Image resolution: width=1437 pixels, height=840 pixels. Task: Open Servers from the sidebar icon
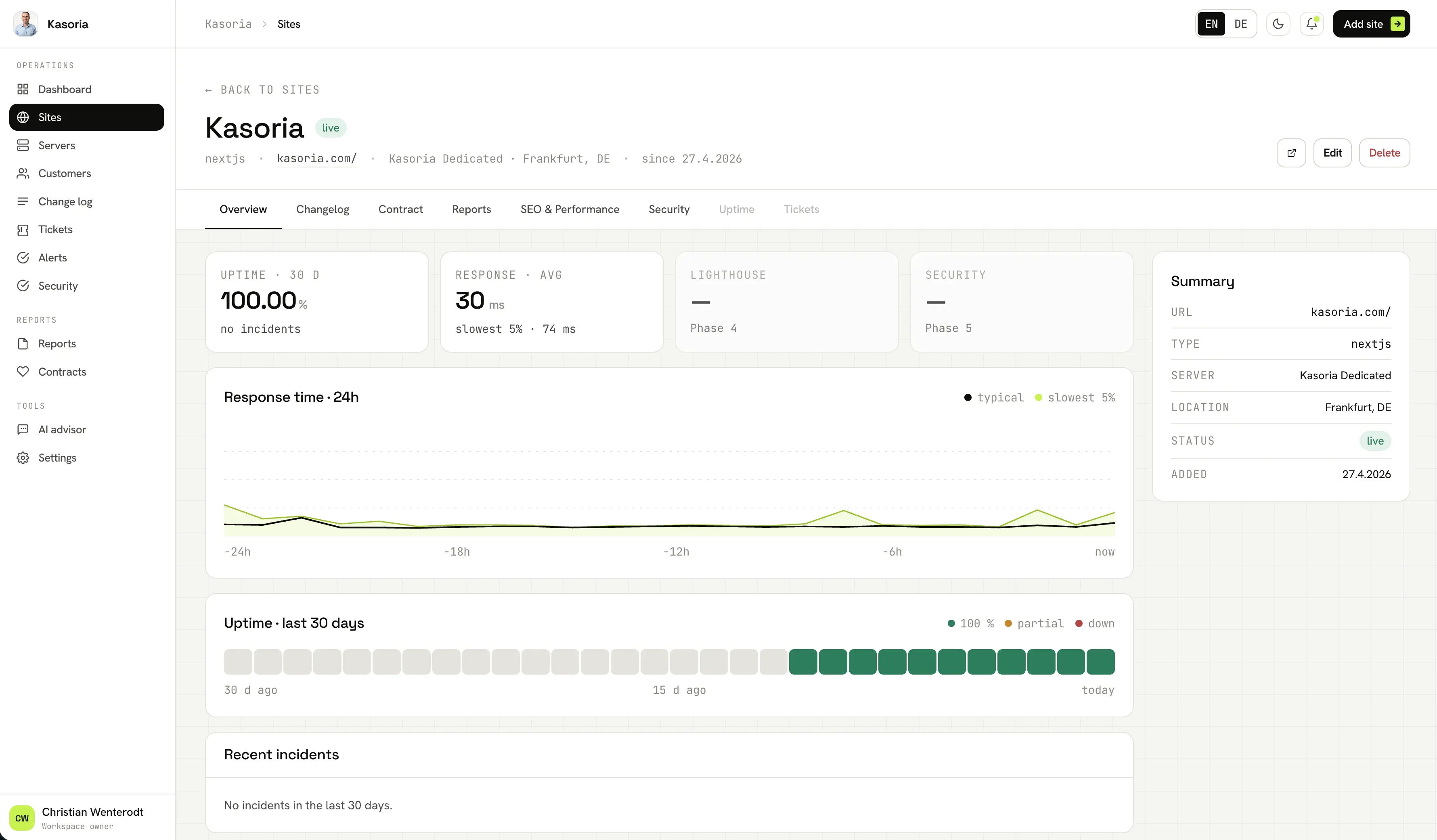pyautogui.click(x=23, y=145)
